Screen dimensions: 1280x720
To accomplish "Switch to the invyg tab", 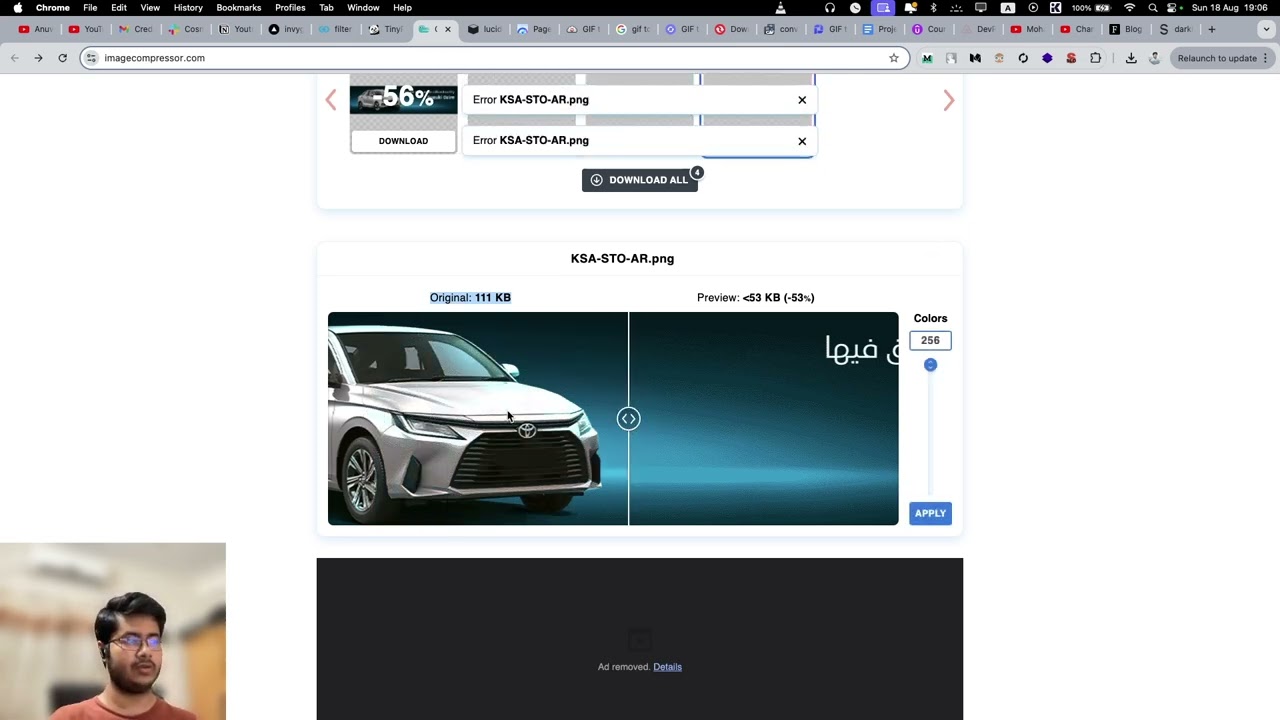I will pos(285,29).
